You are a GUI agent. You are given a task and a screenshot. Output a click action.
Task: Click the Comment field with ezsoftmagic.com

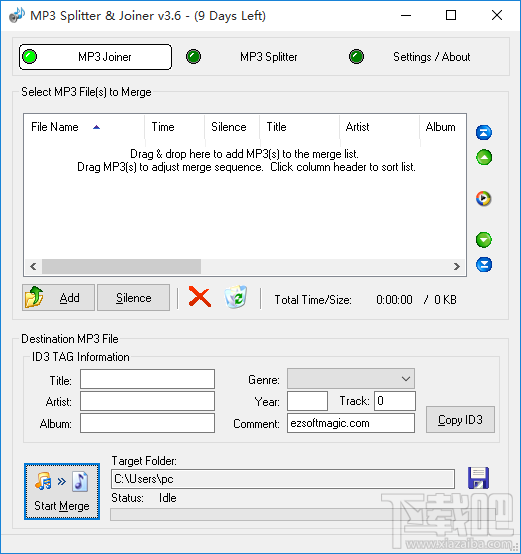click(351, 423)
